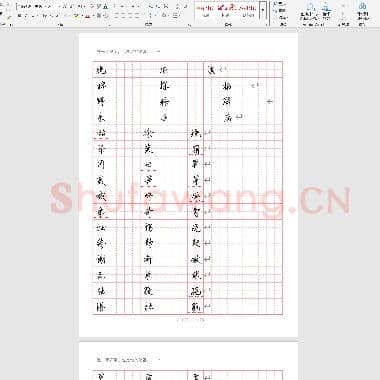Screen dimensions: 380x380
Task: Open the Sort dialog icon
Action: pyautogui.click(x=177, y=6)
